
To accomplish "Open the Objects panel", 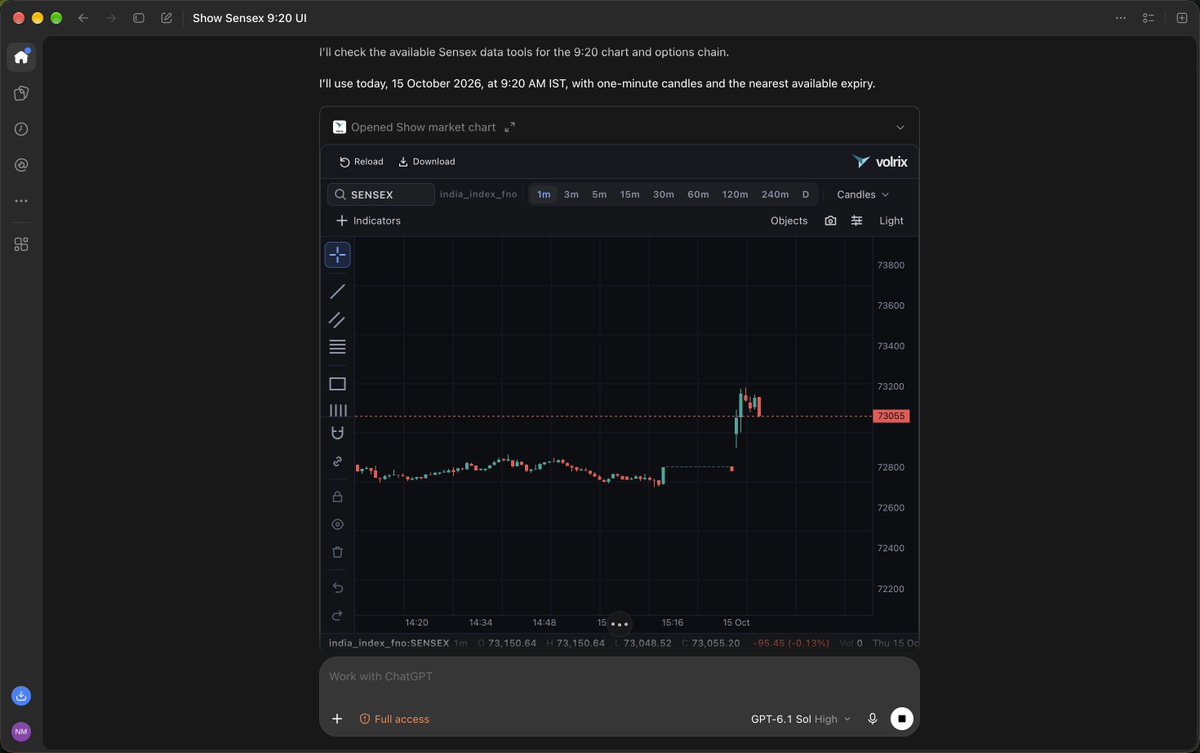I will [x=789, y=221].
